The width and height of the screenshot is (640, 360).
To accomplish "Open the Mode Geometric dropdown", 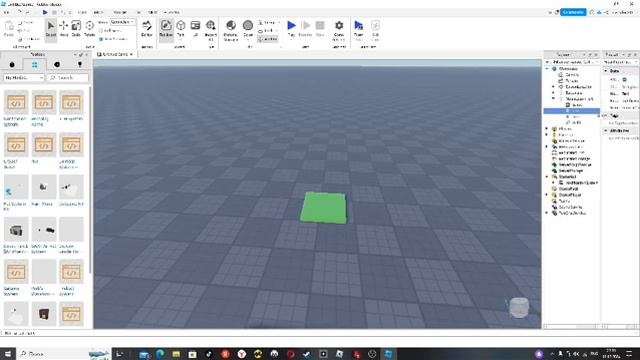I will (122, 22).
